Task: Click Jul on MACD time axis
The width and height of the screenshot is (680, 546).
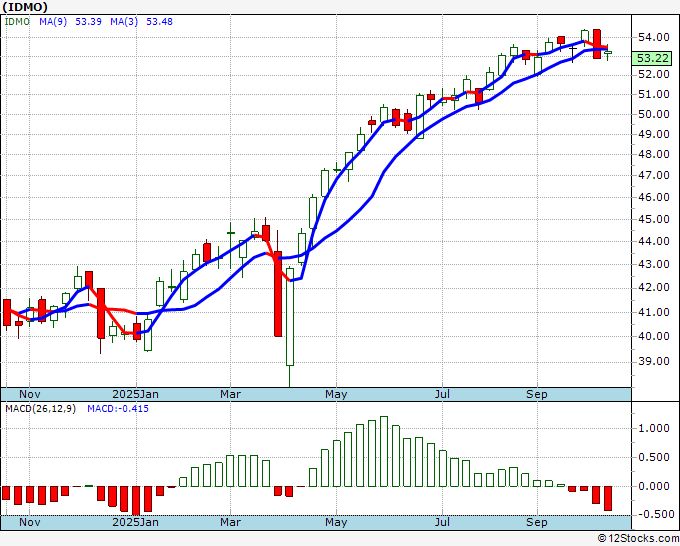Action: [x=442, y=523]
